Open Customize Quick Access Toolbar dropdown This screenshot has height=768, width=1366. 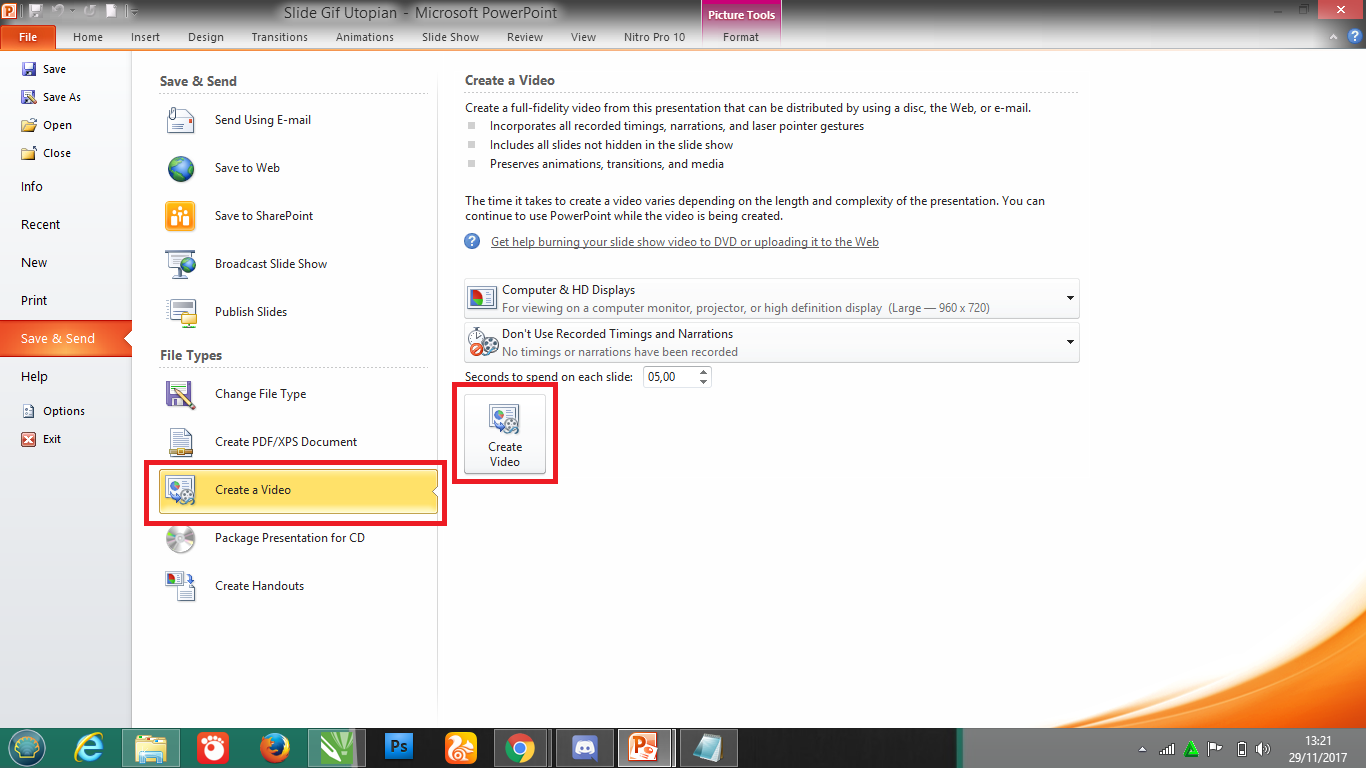pyautogui.click(x=135, y=13)
